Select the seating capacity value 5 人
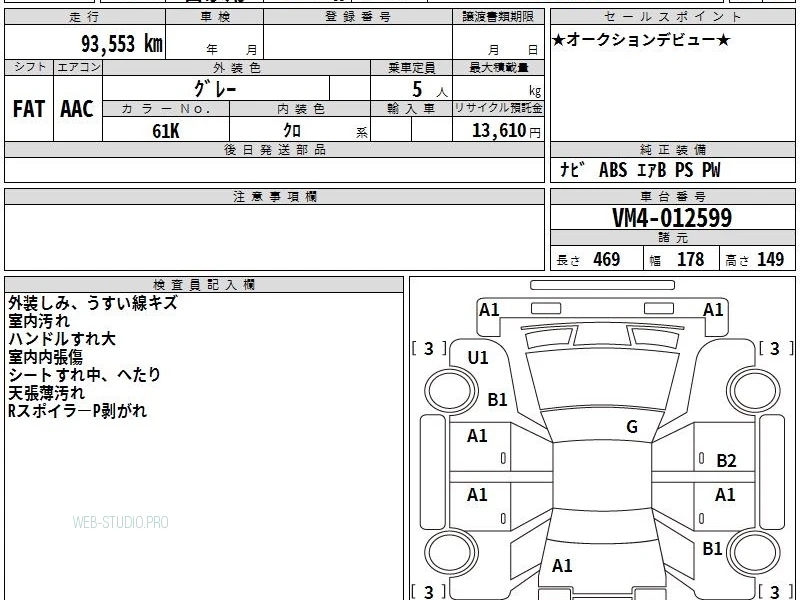800x600 pixels. [x=430, y=90]
